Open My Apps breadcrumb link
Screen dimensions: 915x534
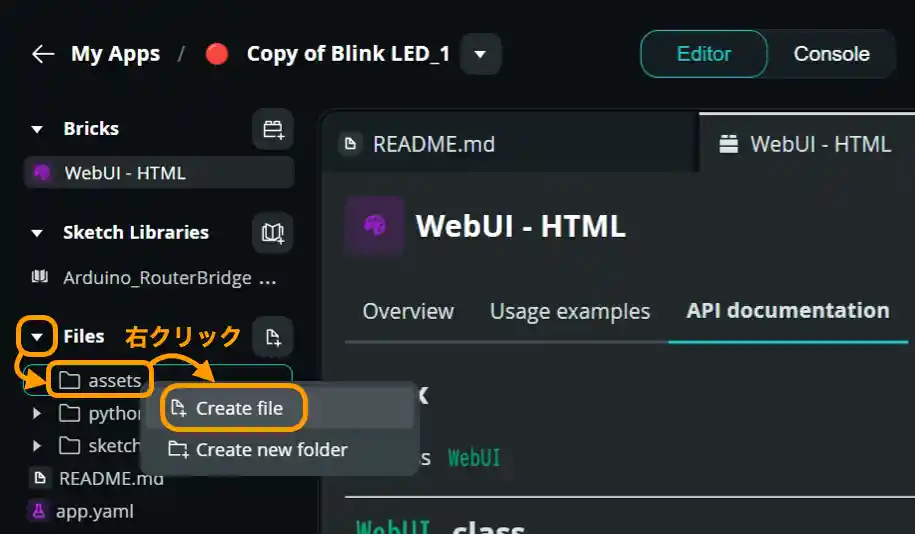click(x=116, y=54)
